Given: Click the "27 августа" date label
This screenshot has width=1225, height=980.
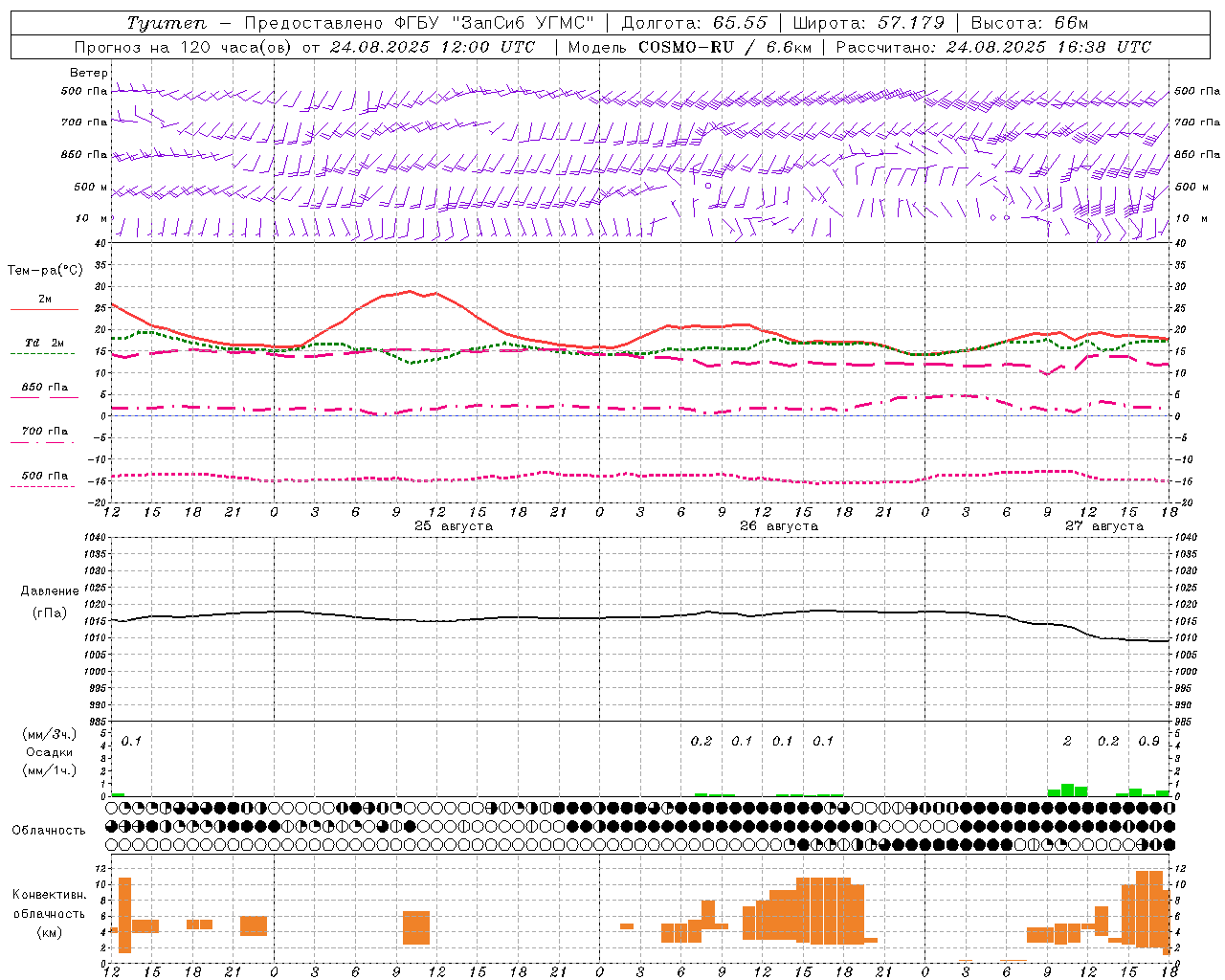Looking at the screenshot, I should pyautogui.click(x=1104, y=526).
